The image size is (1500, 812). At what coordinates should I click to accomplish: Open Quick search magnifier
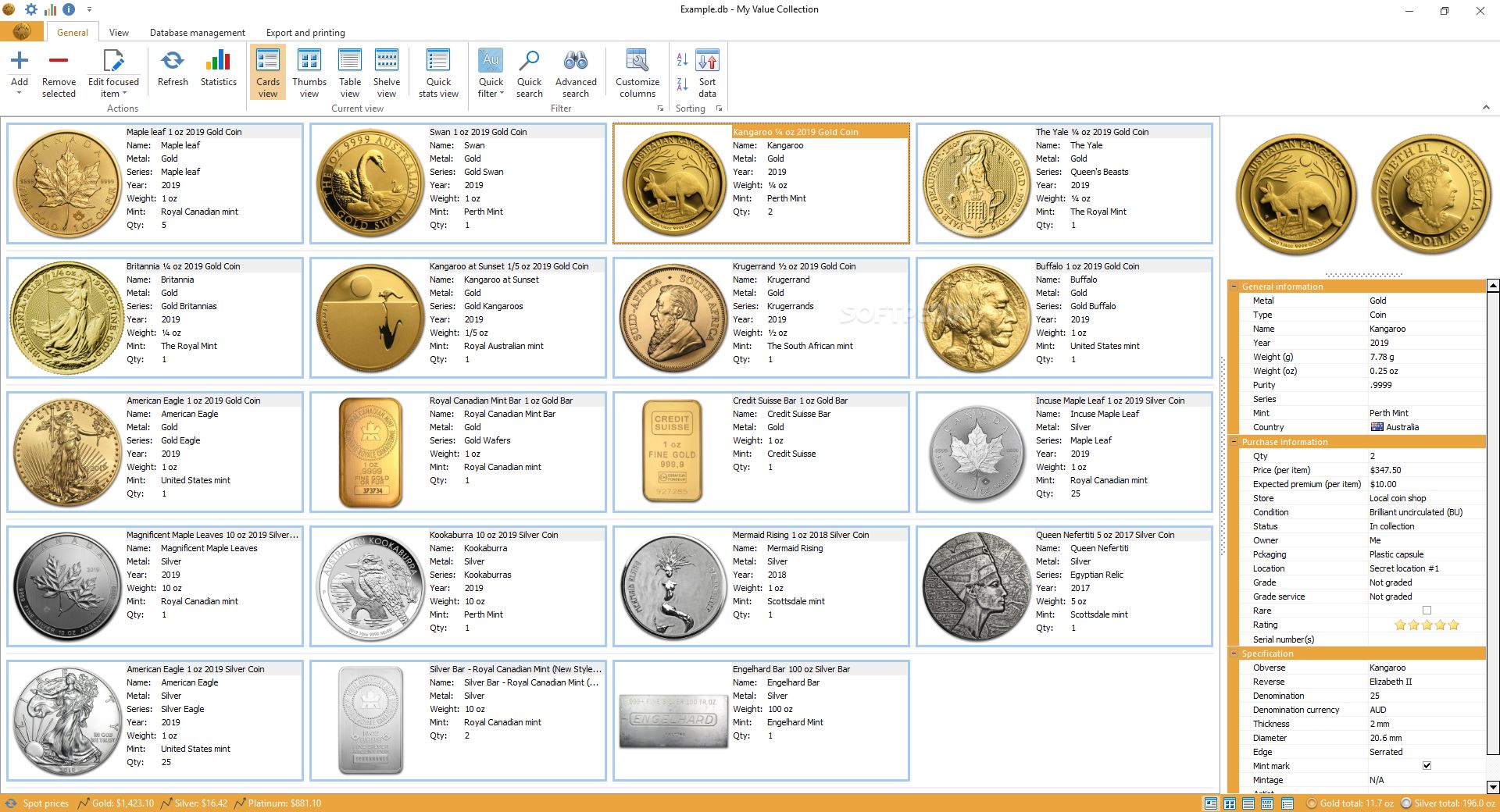pos(529,72)
